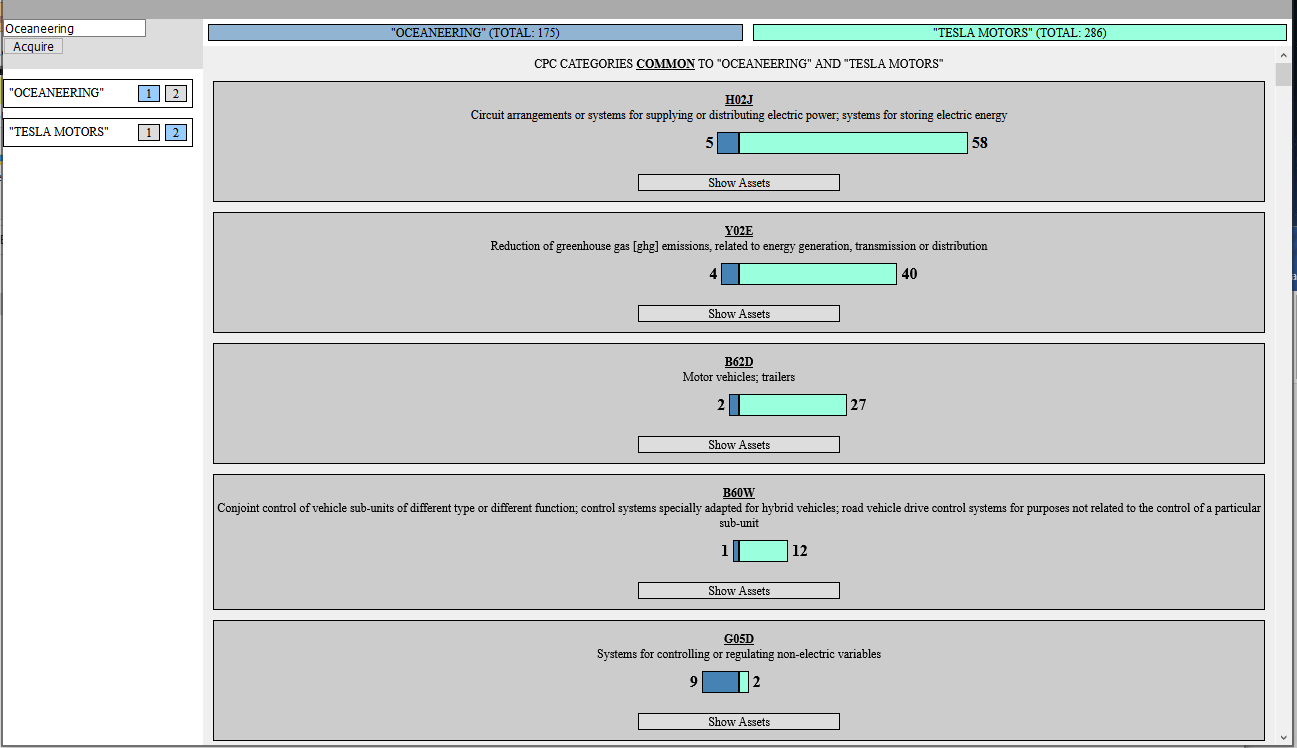Select toggle 2 in the "OCEANEERING" row
1297x748 pixels.
(x=176, y=93)
